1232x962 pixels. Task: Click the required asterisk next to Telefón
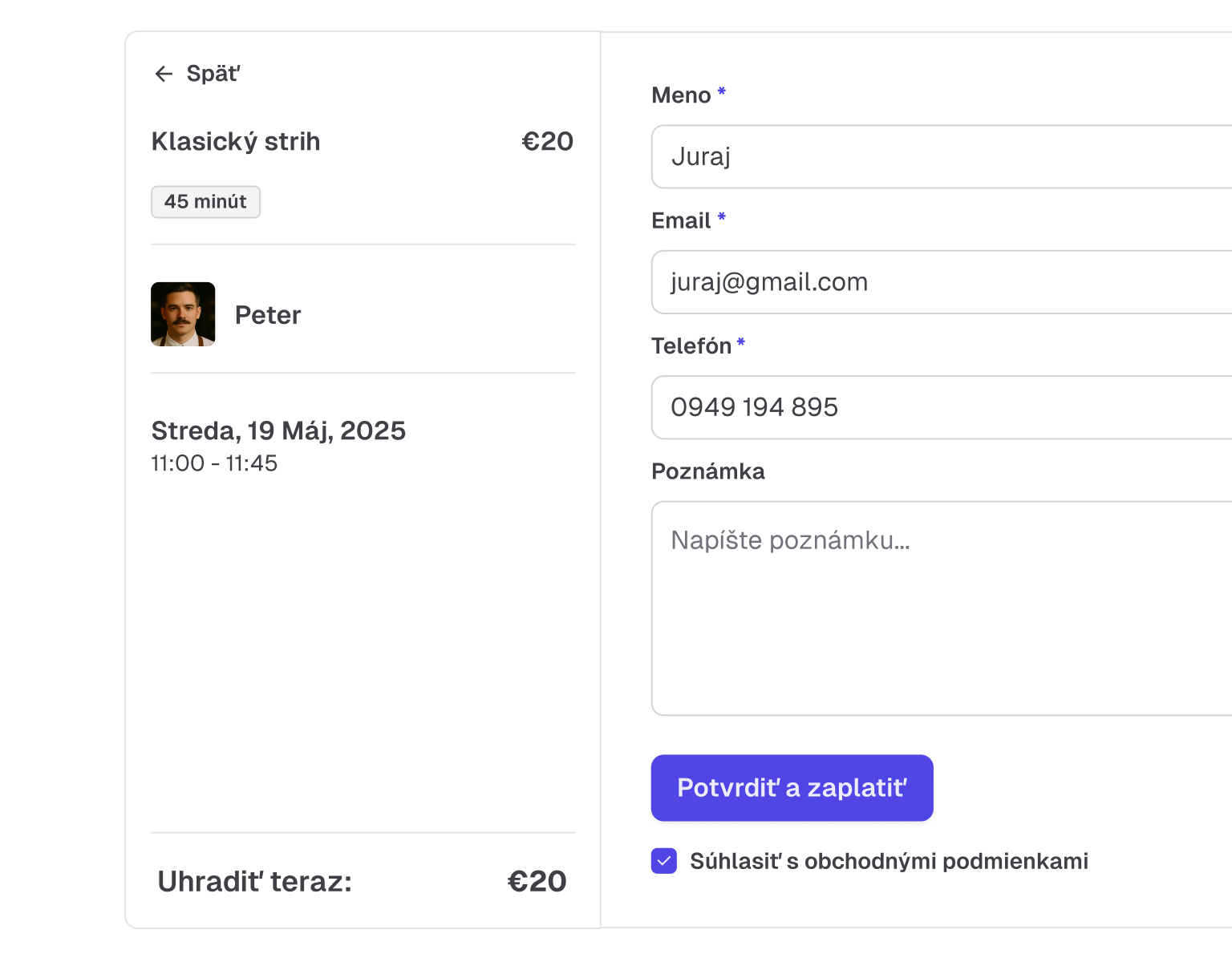click(x=740, y=342)
